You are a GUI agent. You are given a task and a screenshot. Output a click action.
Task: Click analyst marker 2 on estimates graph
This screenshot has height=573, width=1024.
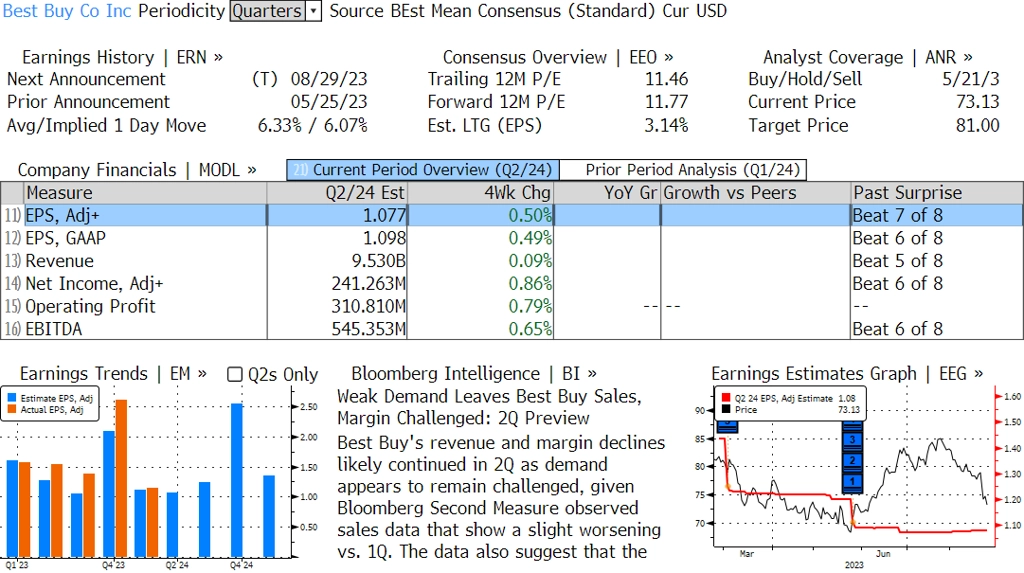852,461
